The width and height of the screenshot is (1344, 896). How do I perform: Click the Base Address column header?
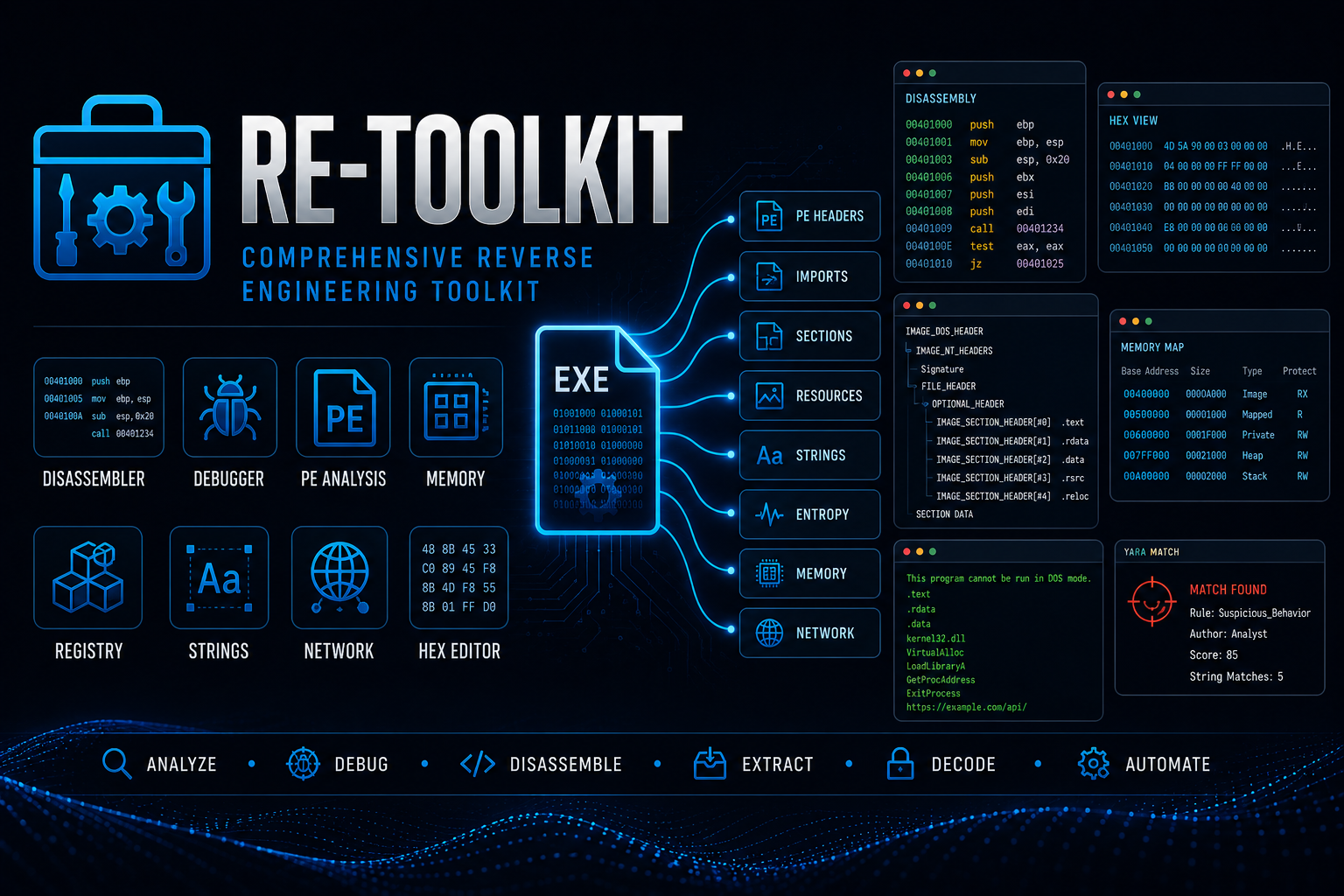pos(1150,371)
